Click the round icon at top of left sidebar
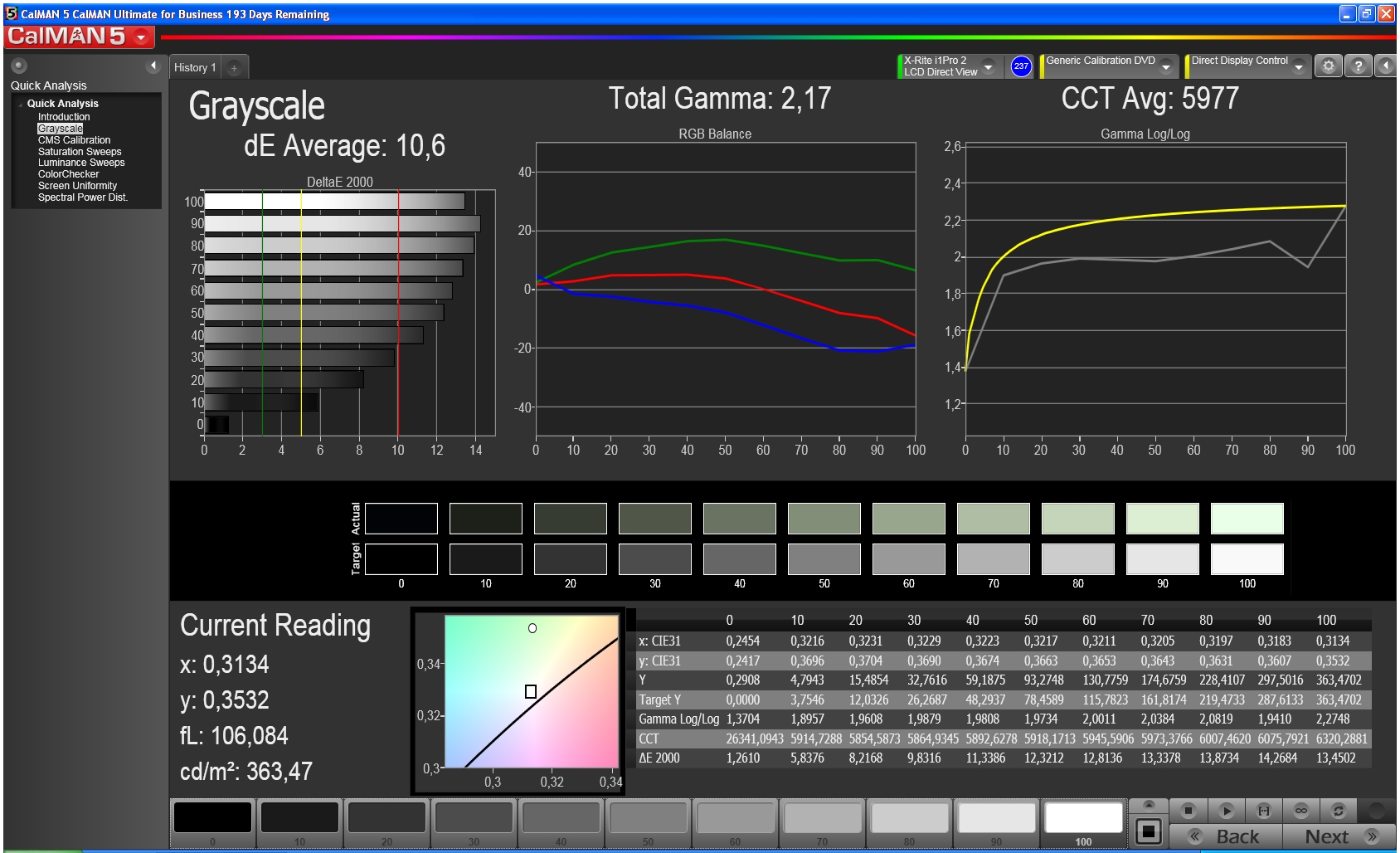Image resolution: width=1400 pixels, height=853 pixels. pyautogui.click(x=19, y=66)
